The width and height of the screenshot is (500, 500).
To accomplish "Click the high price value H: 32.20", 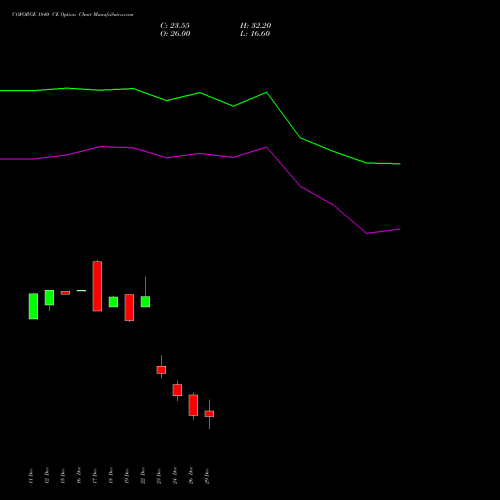I will [x=256, y=26].
